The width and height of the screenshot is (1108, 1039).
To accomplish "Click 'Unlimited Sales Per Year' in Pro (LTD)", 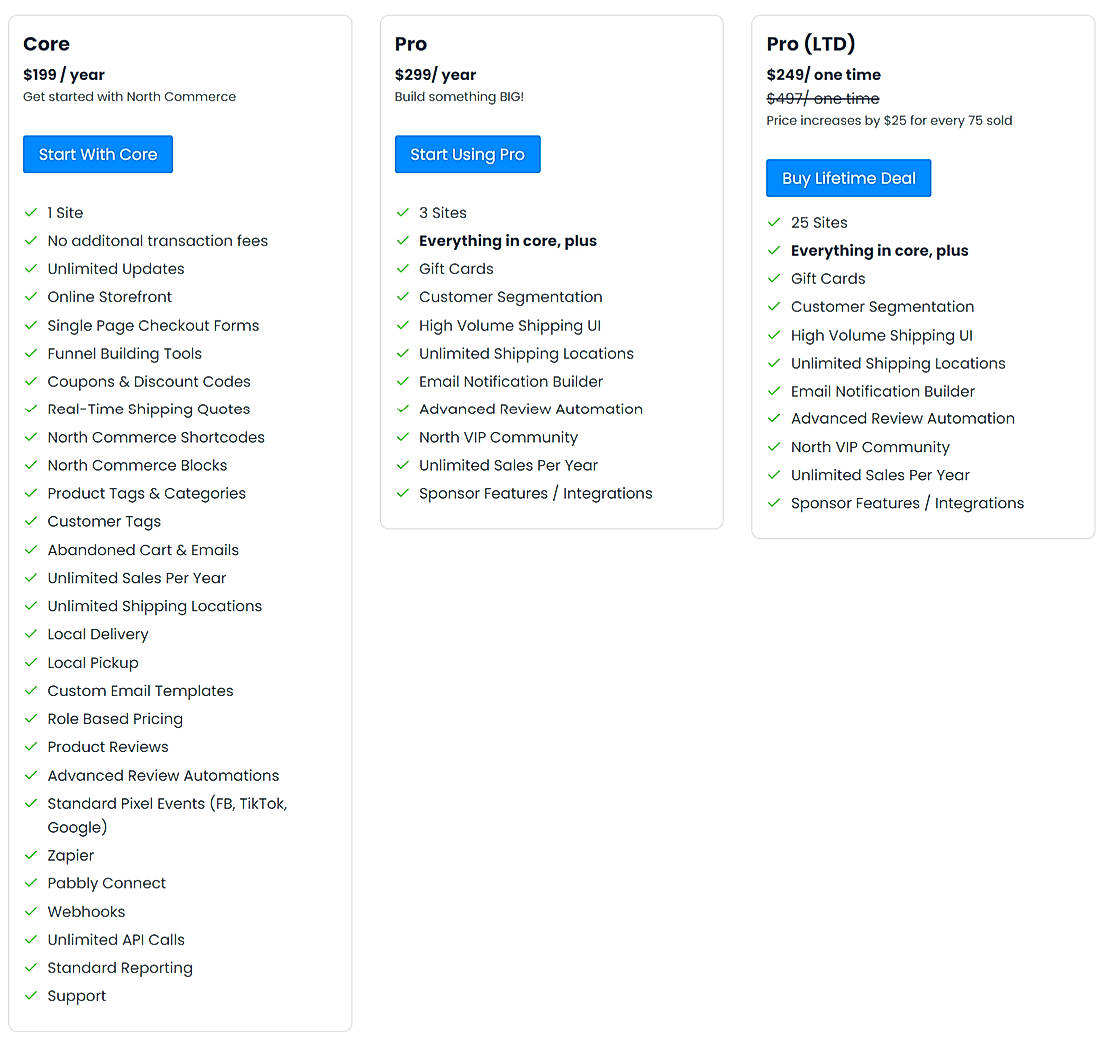I will (x=880, y=475).
